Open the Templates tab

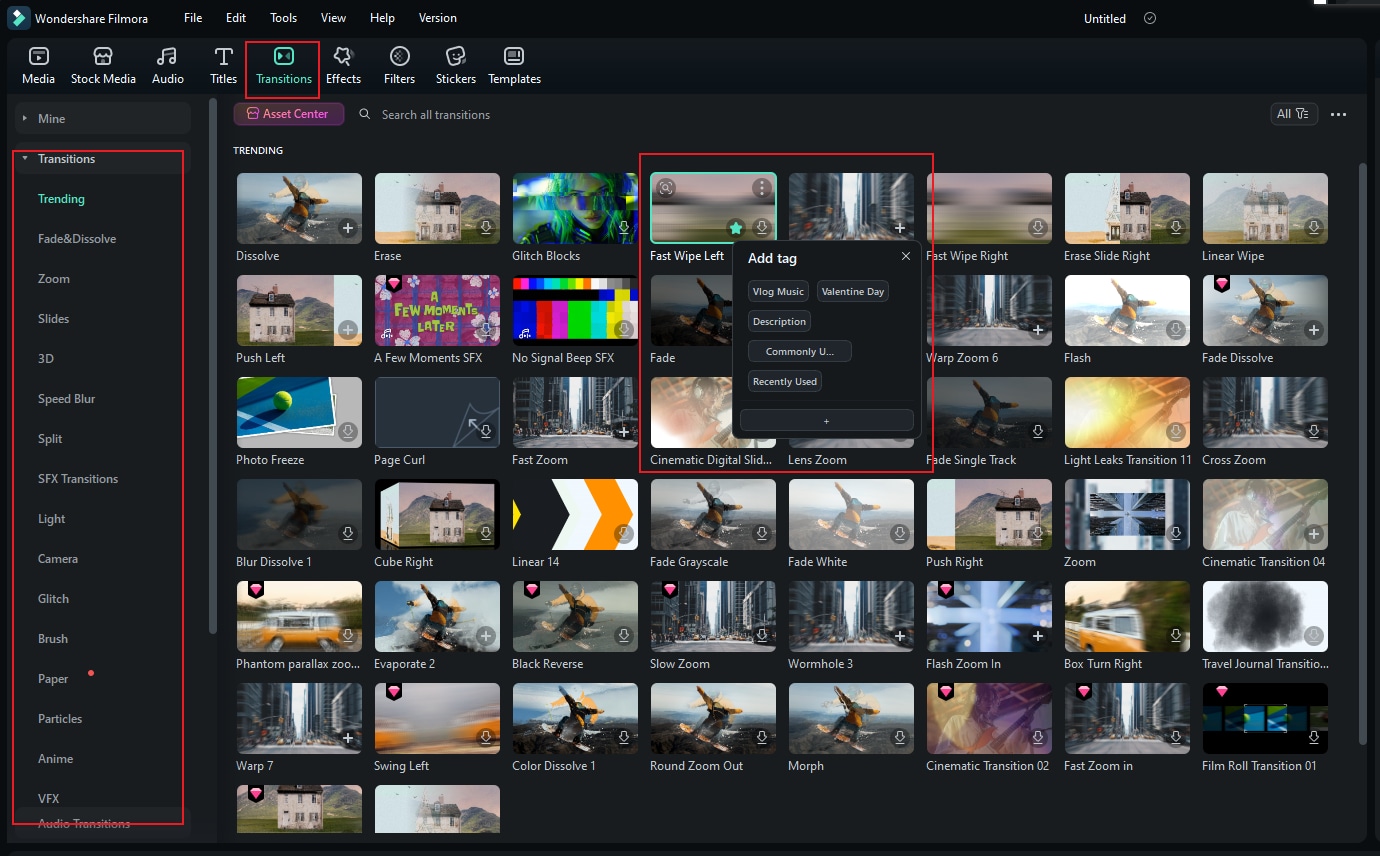click(514, 66)
